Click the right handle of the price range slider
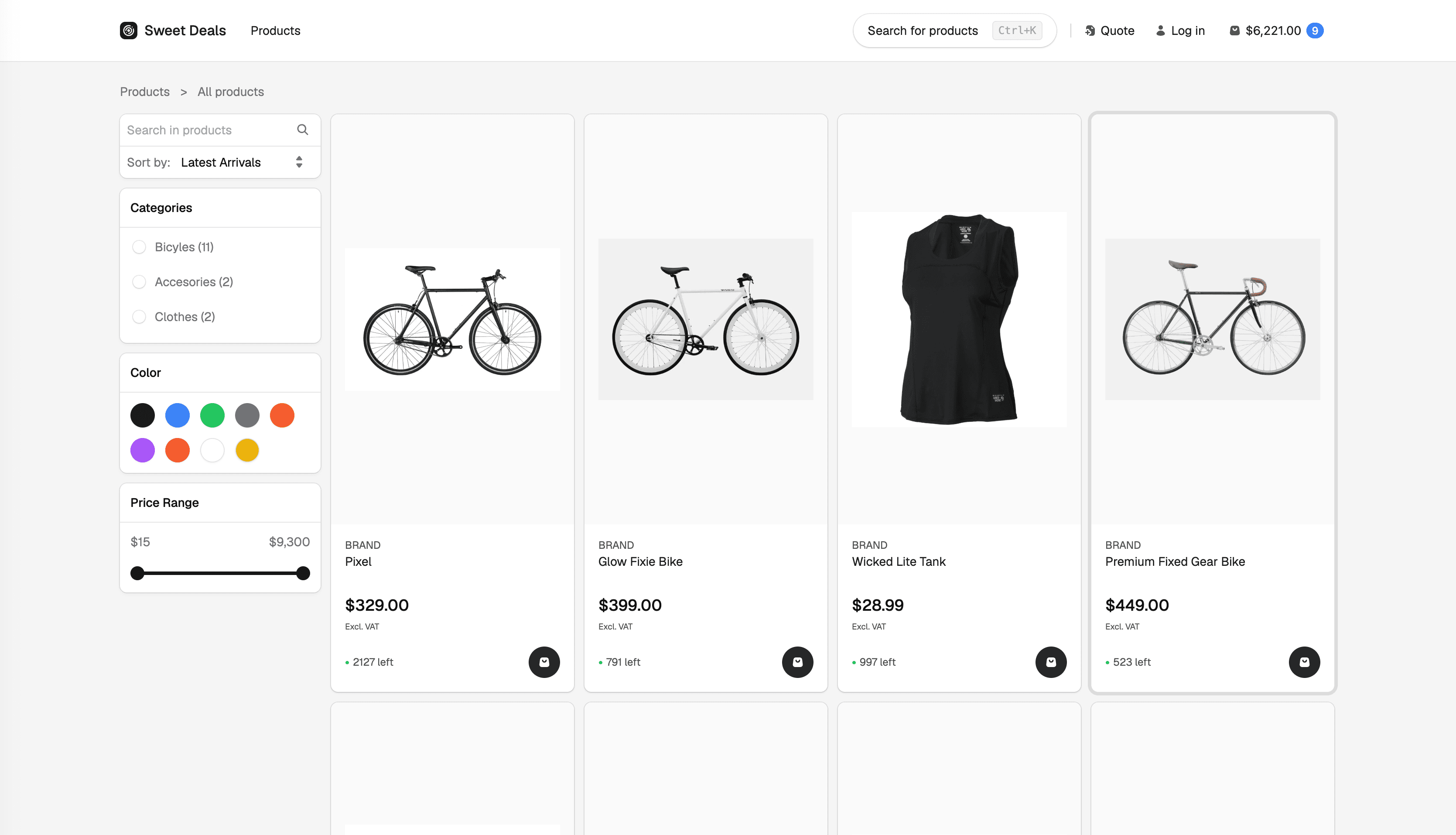This screenshot has width=1456, height=835. [303, 573]
